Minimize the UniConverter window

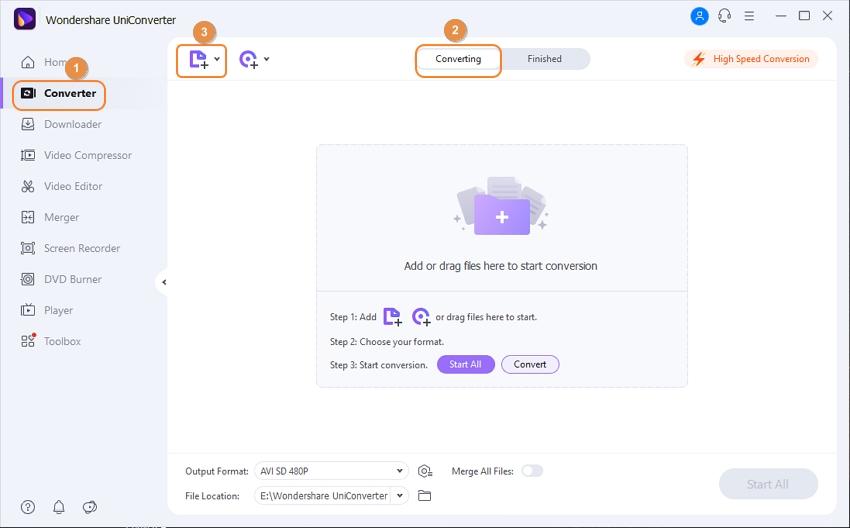tap(781, 16)
